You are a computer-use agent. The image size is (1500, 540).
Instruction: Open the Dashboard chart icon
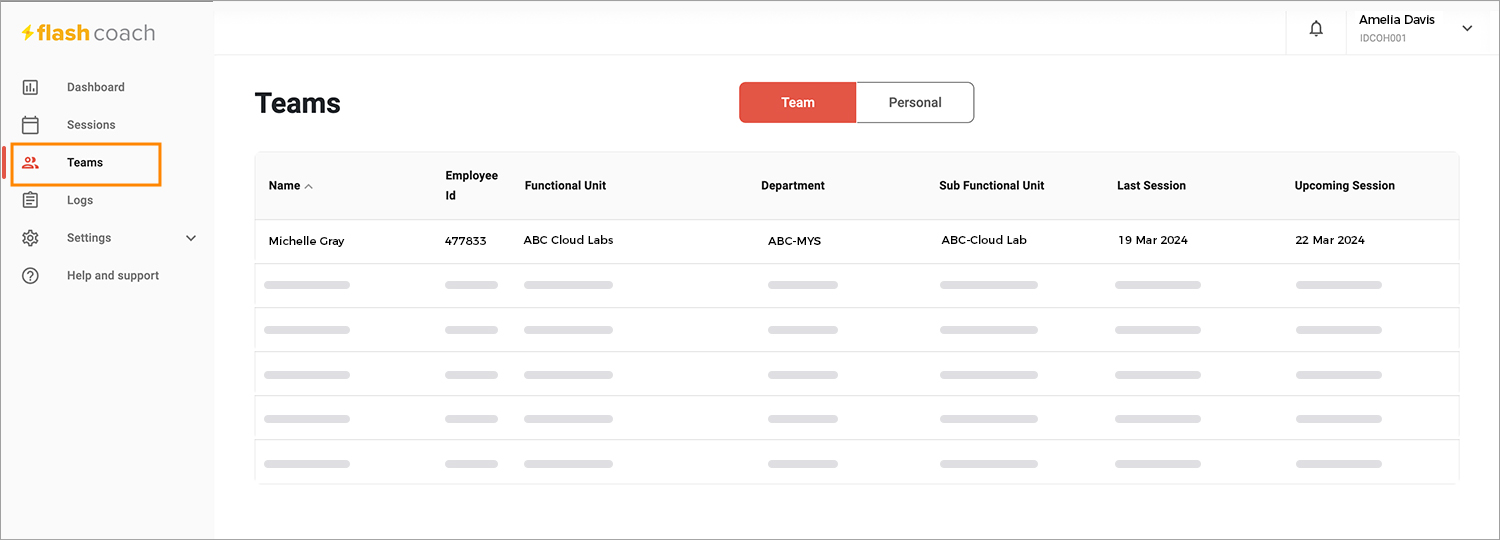[x=30, y=87]
